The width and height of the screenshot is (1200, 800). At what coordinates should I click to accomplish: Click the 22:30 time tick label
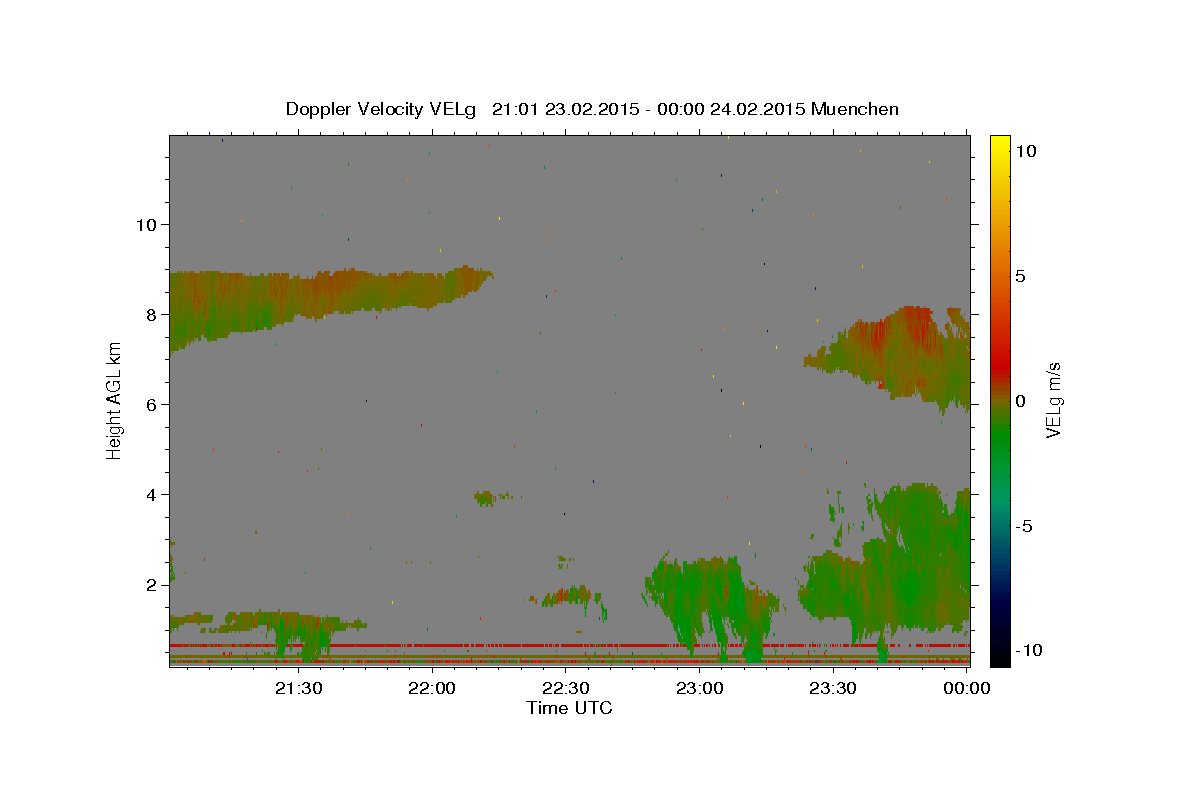pos(565,688)
